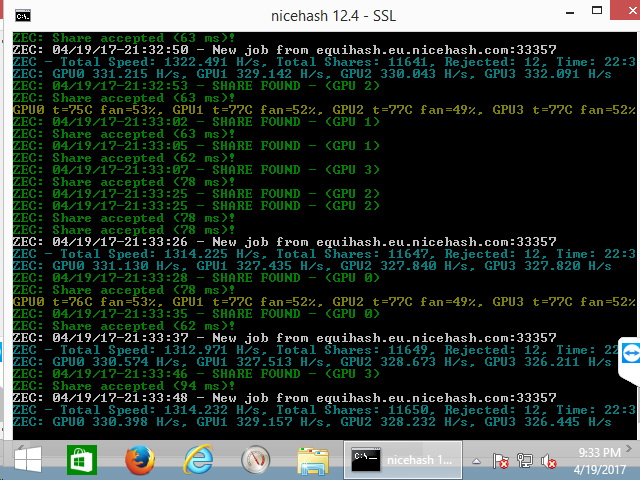The width and height of the screenshot is (640, 480).
Task: Click GPU0 t=76C fan=53% temperature line
Action: coord(324,302)
